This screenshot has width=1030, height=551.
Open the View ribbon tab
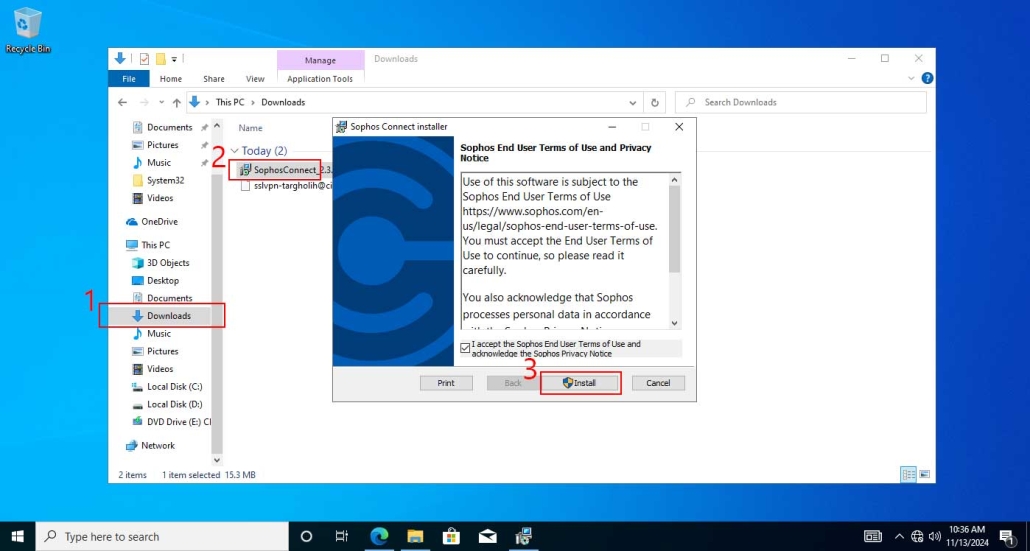tap(255, 79)
